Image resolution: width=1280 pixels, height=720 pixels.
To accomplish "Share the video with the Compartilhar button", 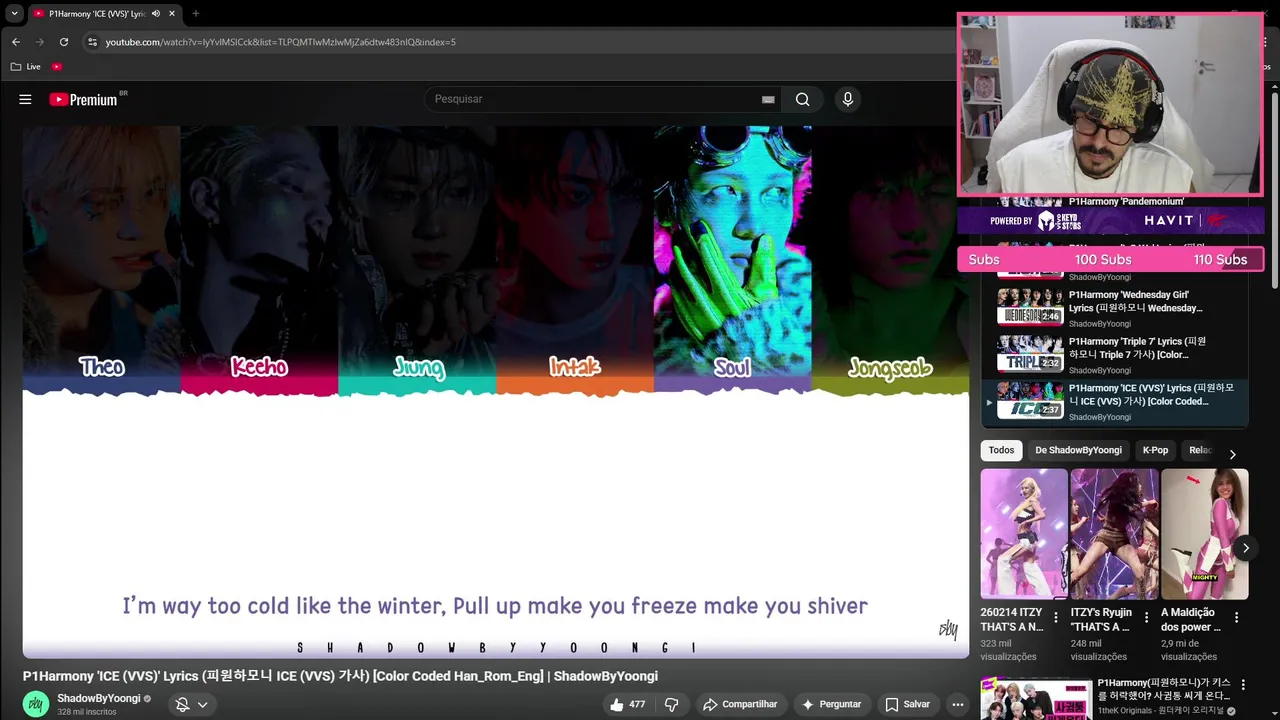I will (x=740, y=704).
